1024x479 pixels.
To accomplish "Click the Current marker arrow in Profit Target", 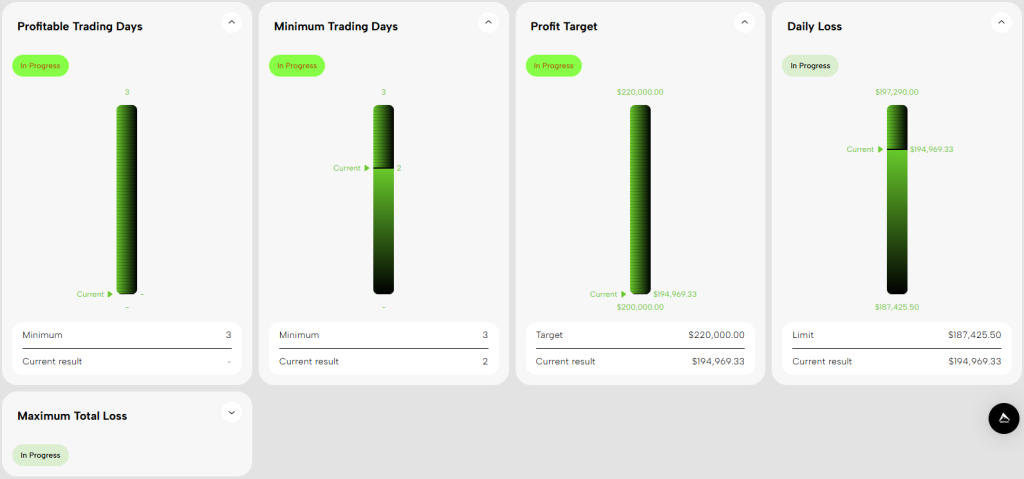I will tap(624, 294).
